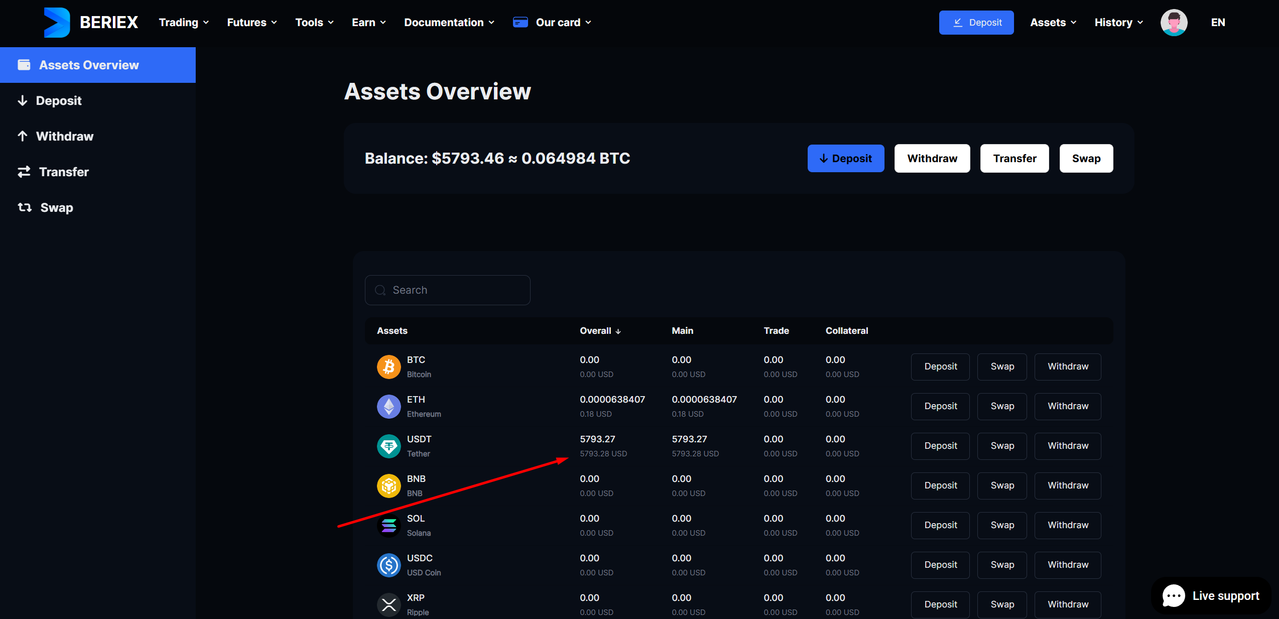
Task: Click Withdraw in the SOL row
Action: [x=1068, y=525]
